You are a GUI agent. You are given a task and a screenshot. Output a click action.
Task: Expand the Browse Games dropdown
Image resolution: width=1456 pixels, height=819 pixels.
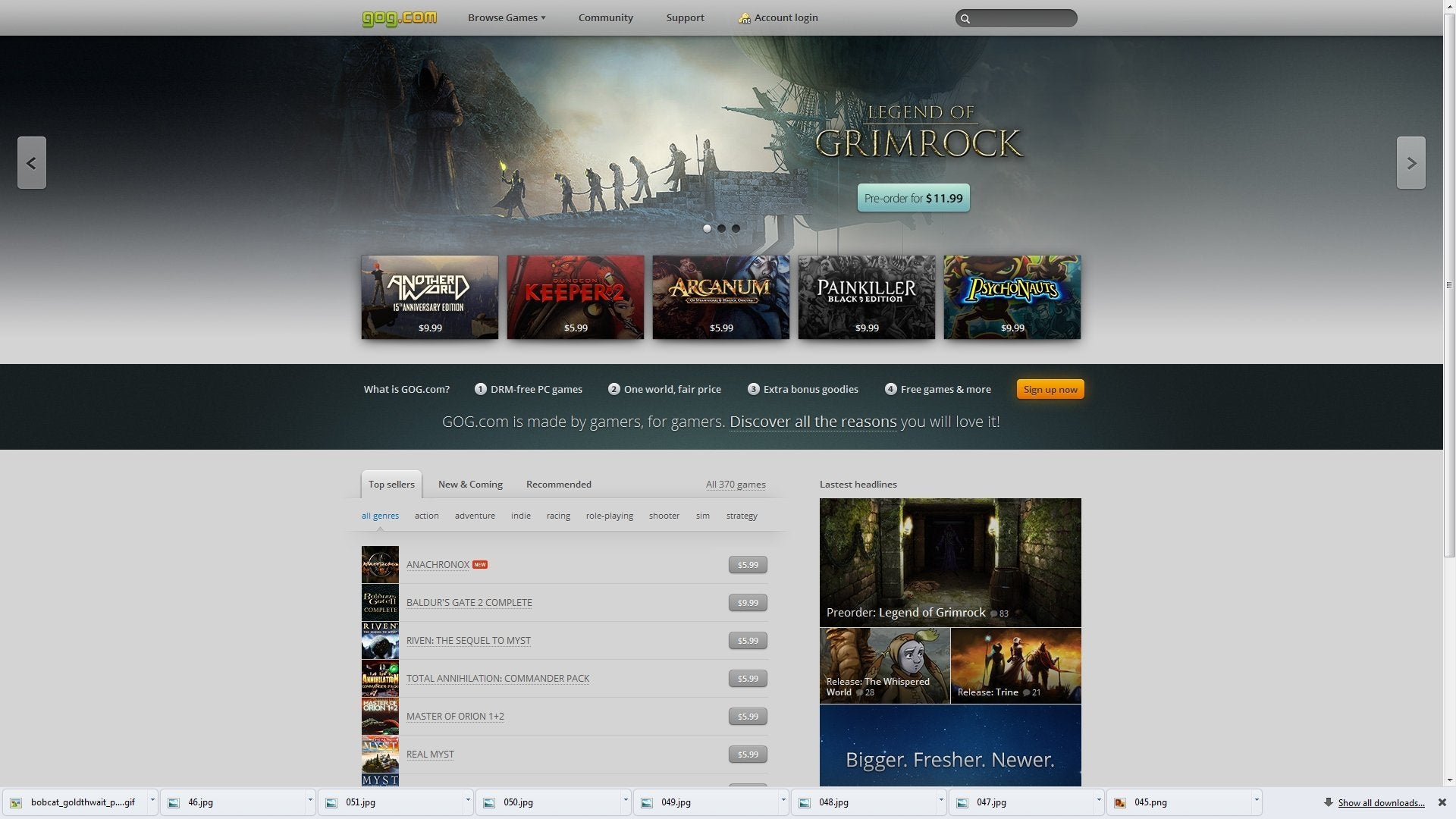click(x=507, y=17)
